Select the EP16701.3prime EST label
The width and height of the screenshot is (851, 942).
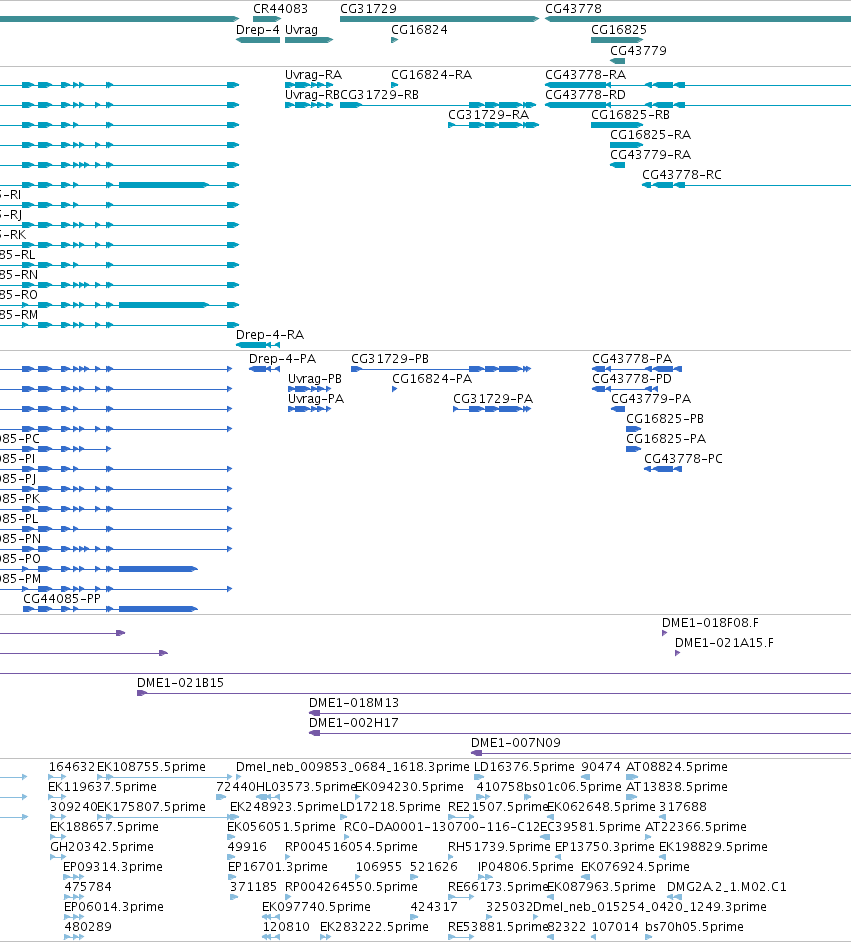(x=278, y=867)
